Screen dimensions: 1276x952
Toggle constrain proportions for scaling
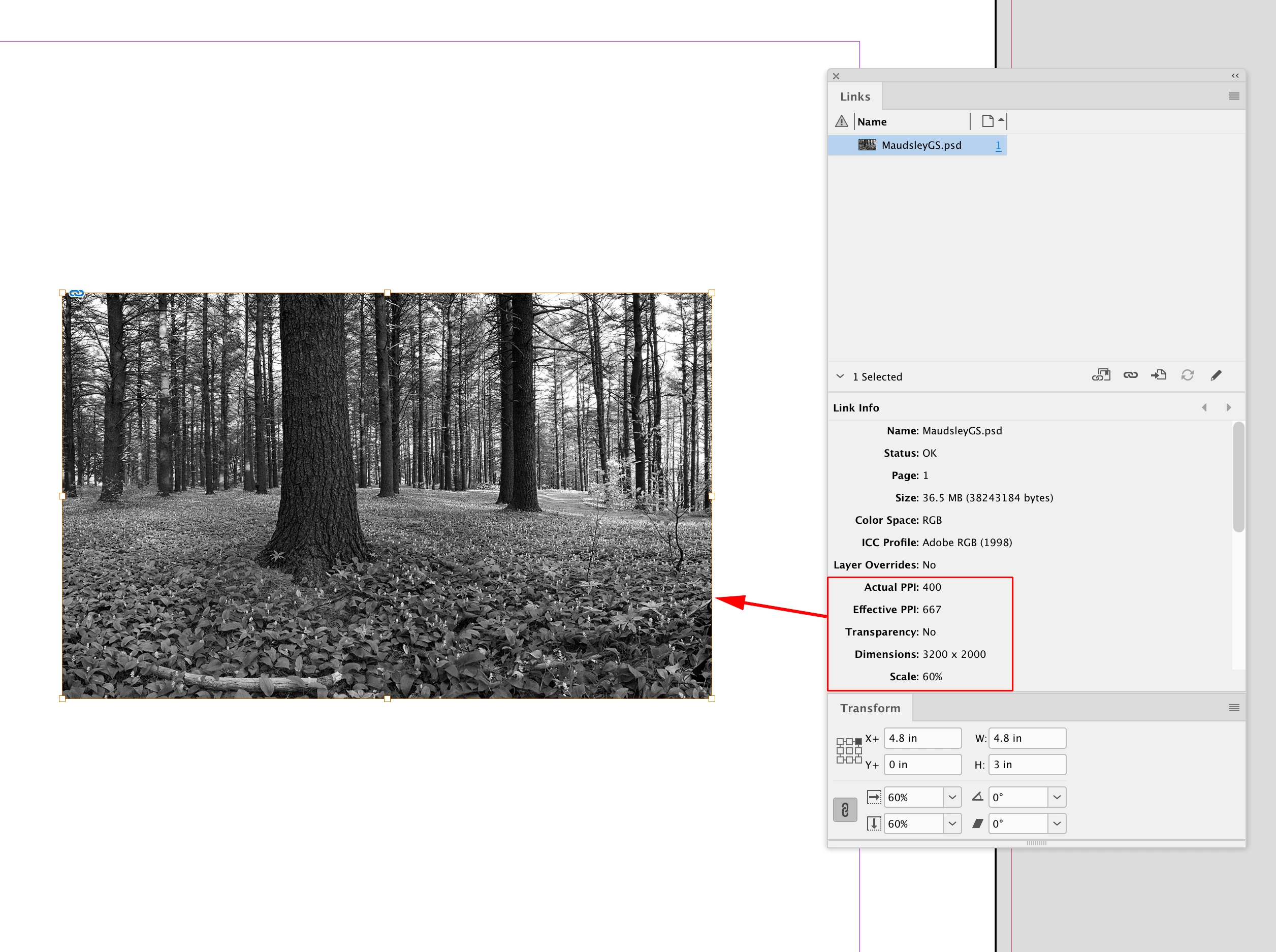tap(845, 810)
